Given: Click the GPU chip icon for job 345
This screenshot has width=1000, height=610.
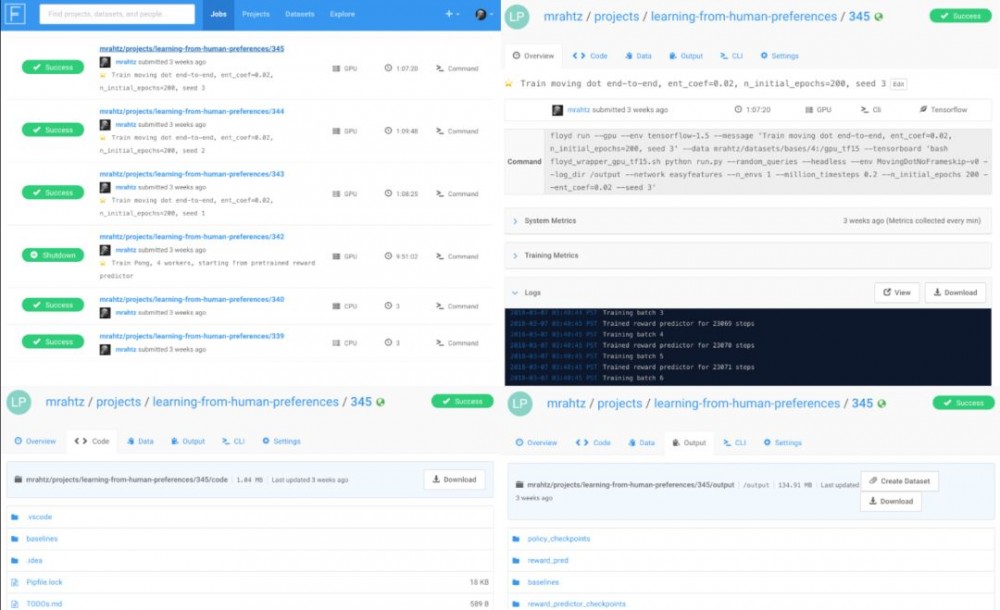Looking at the screenshot, I should pos(336,68).
